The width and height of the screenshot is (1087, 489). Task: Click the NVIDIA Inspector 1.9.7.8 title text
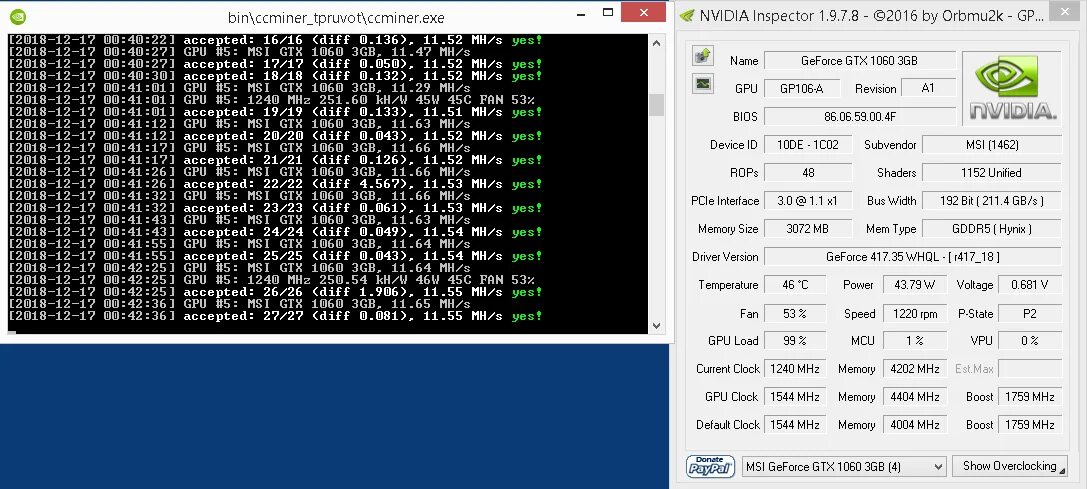(872, 16)
